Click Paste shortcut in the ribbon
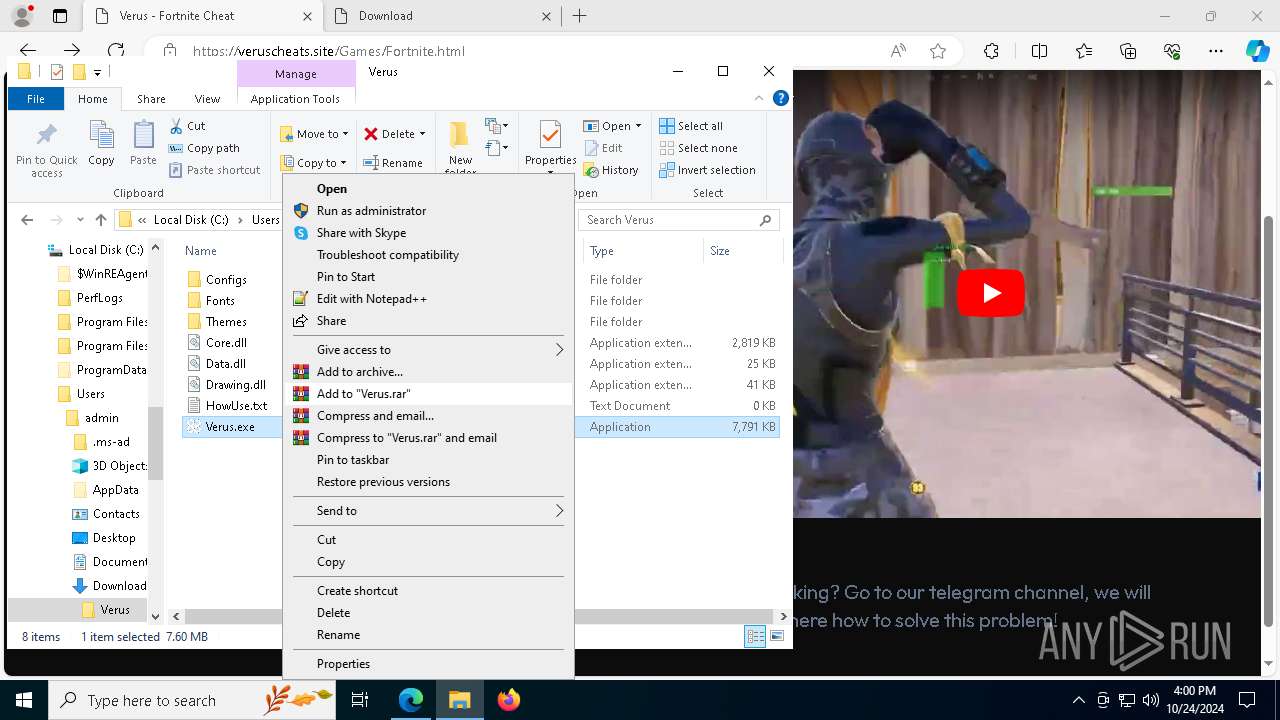This screenshot has width=1280, height=720. pos(214,170)
